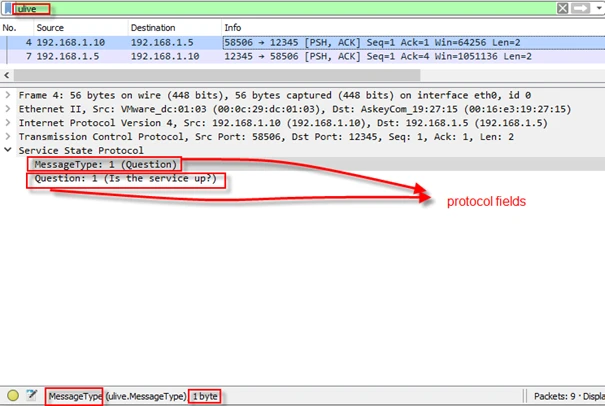This screenshot has height=406, width=605.
Task: Open capture file properties pencil icon
Action: 32,396
